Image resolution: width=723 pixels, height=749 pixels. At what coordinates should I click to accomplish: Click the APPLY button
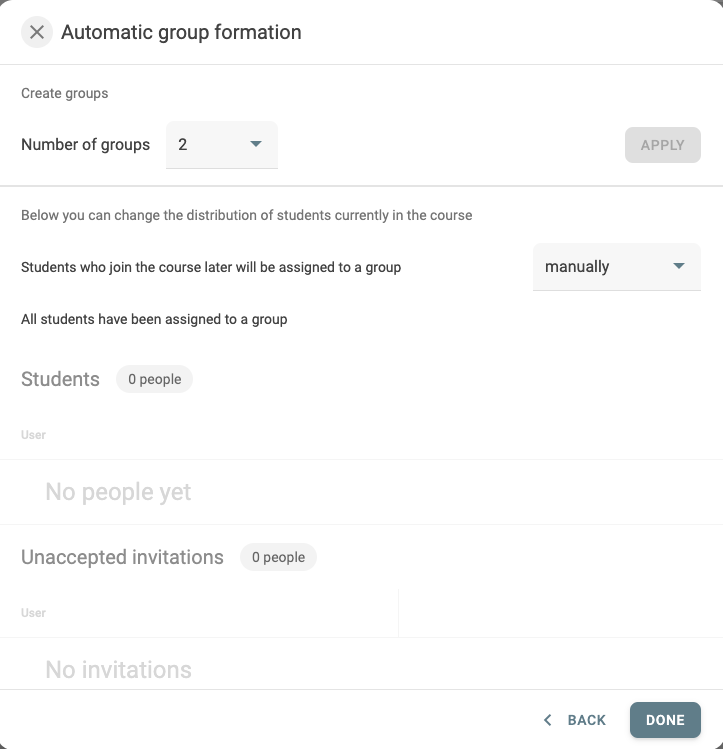pos(662,145)
